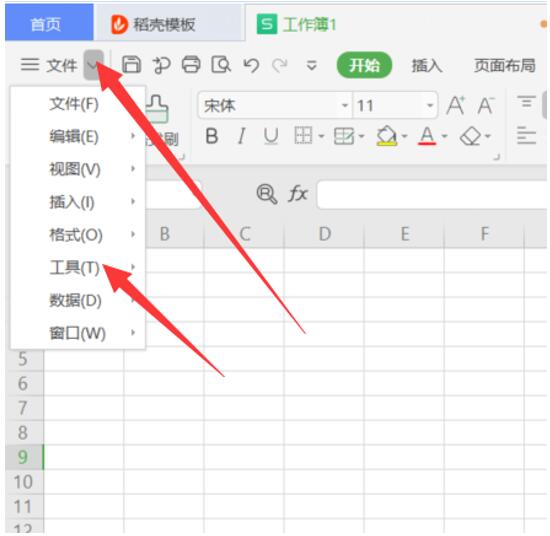The width and height of the screenshot is (550, 536).
Task: Click the 文件 button label
Action: [62, 65]
